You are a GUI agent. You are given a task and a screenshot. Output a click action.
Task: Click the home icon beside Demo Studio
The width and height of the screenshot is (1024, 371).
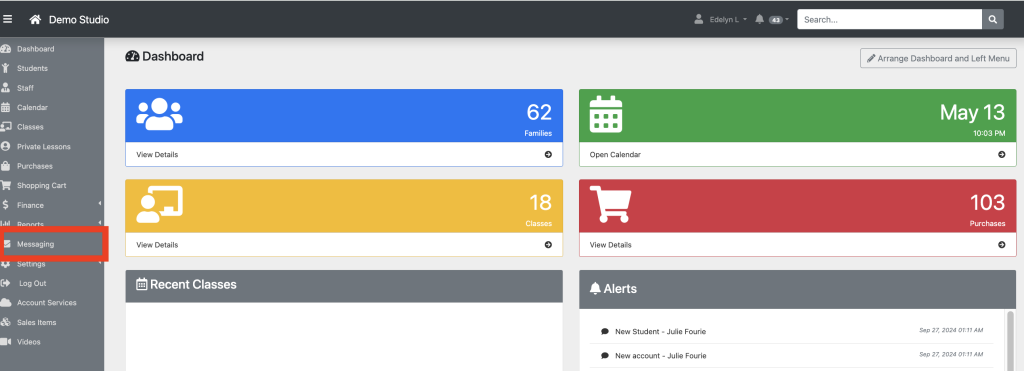point(35,20)
